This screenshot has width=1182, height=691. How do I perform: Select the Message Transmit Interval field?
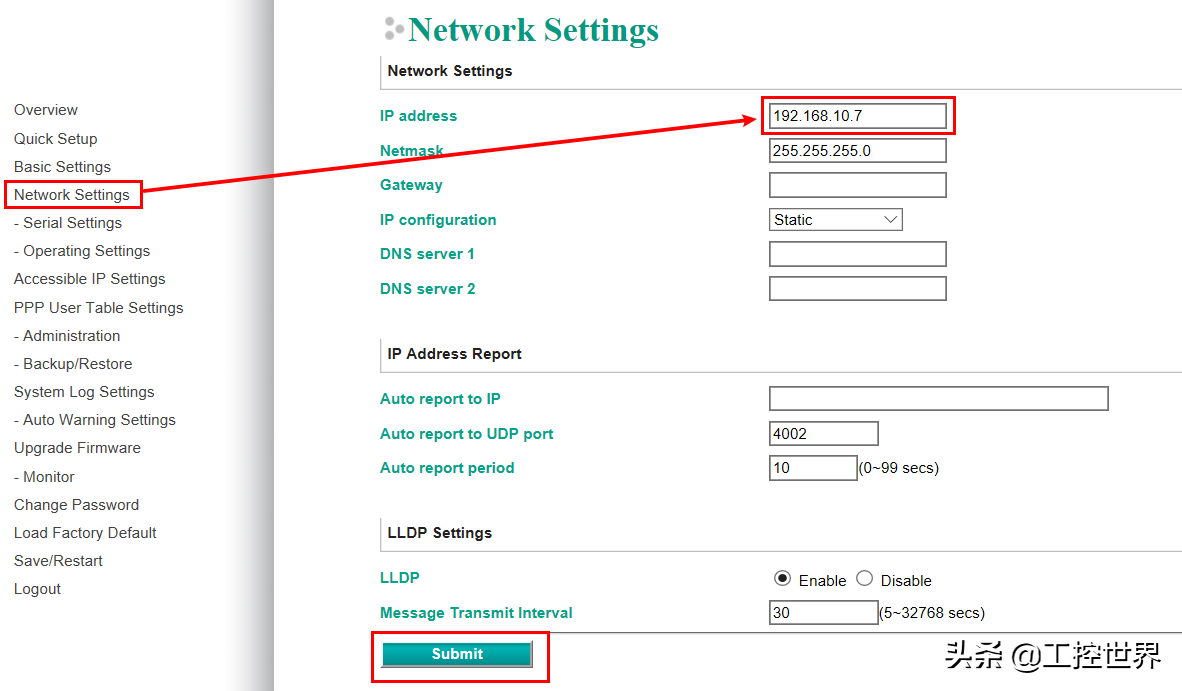point(823,613)
